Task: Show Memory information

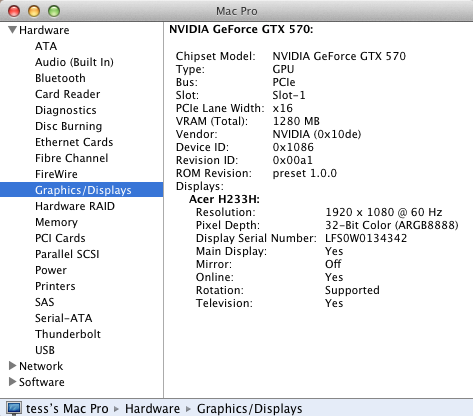Action: (56, 222)
